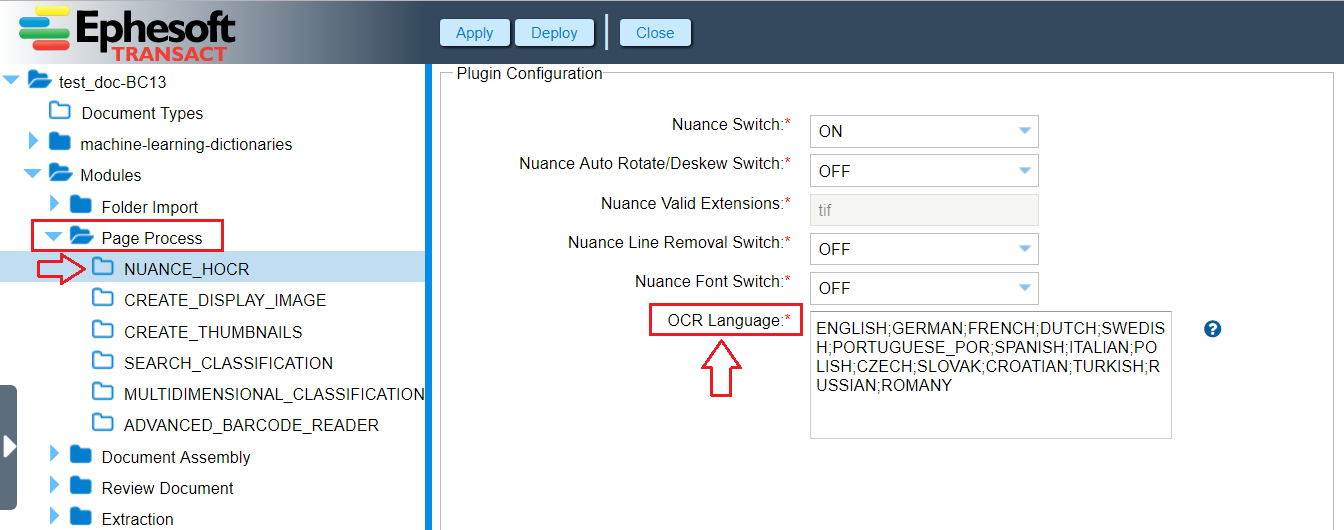Click the NUANCE_HOCR folder icon
Screen dimensions: 1344x530
click(x=103, y=267)
